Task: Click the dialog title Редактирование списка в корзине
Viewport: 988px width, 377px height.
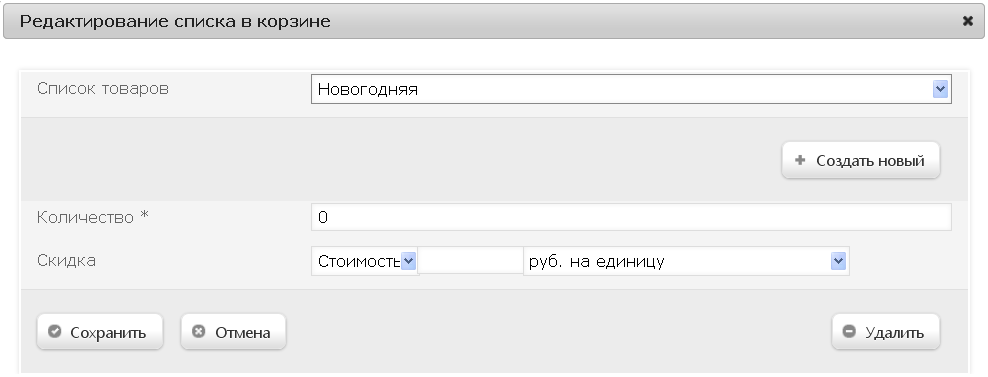Action: [175, 21]
